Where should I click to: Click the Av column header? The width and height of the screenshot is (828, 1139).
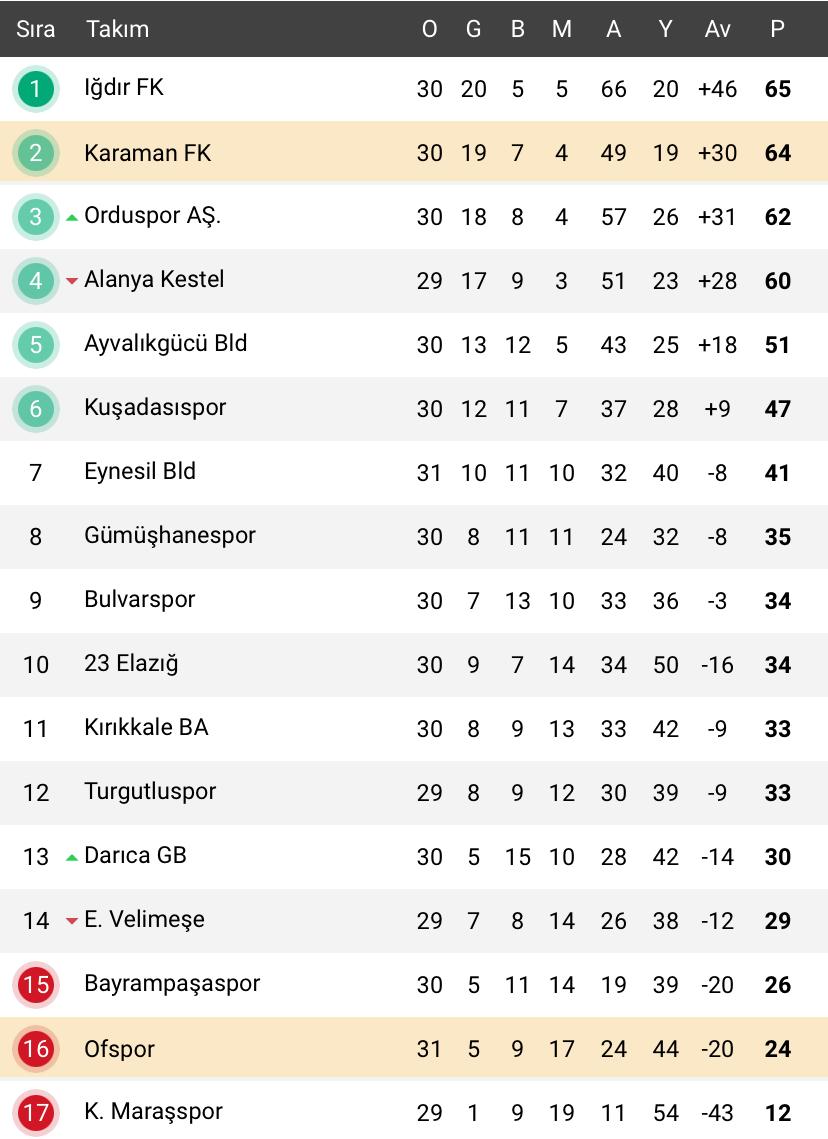tap(717, 29)
